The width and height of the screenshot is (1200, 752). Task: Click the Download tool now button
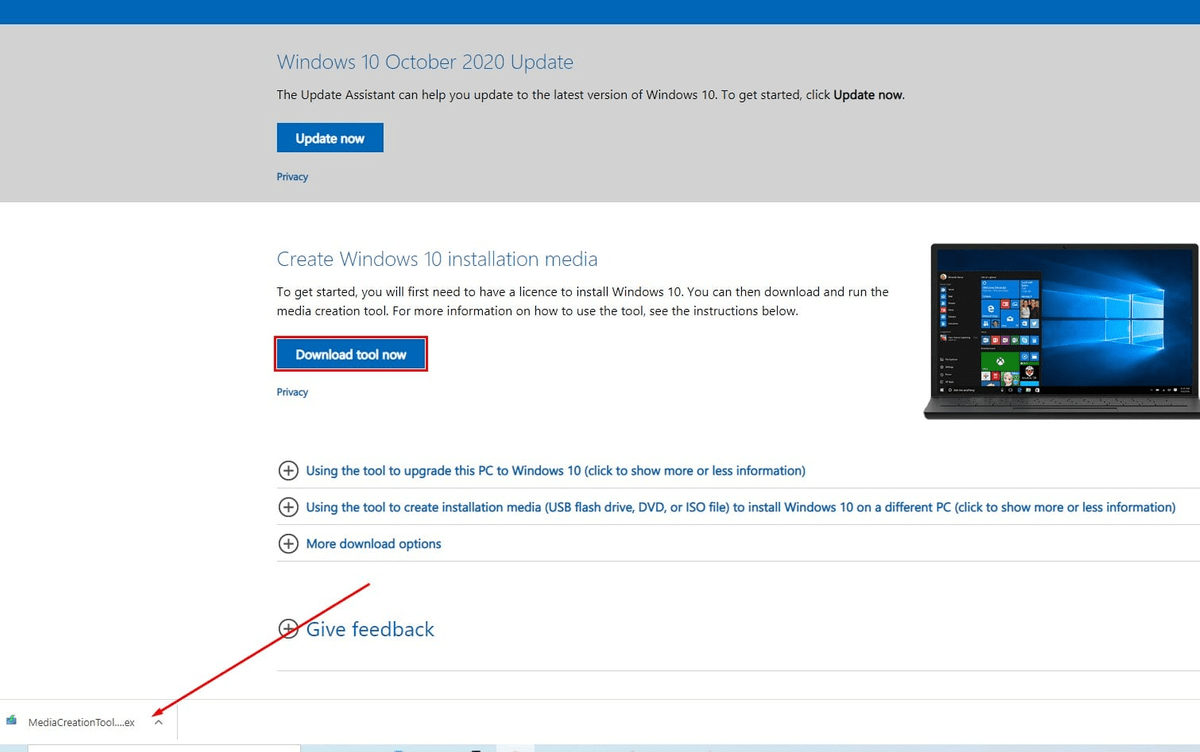tap(351, 353)
